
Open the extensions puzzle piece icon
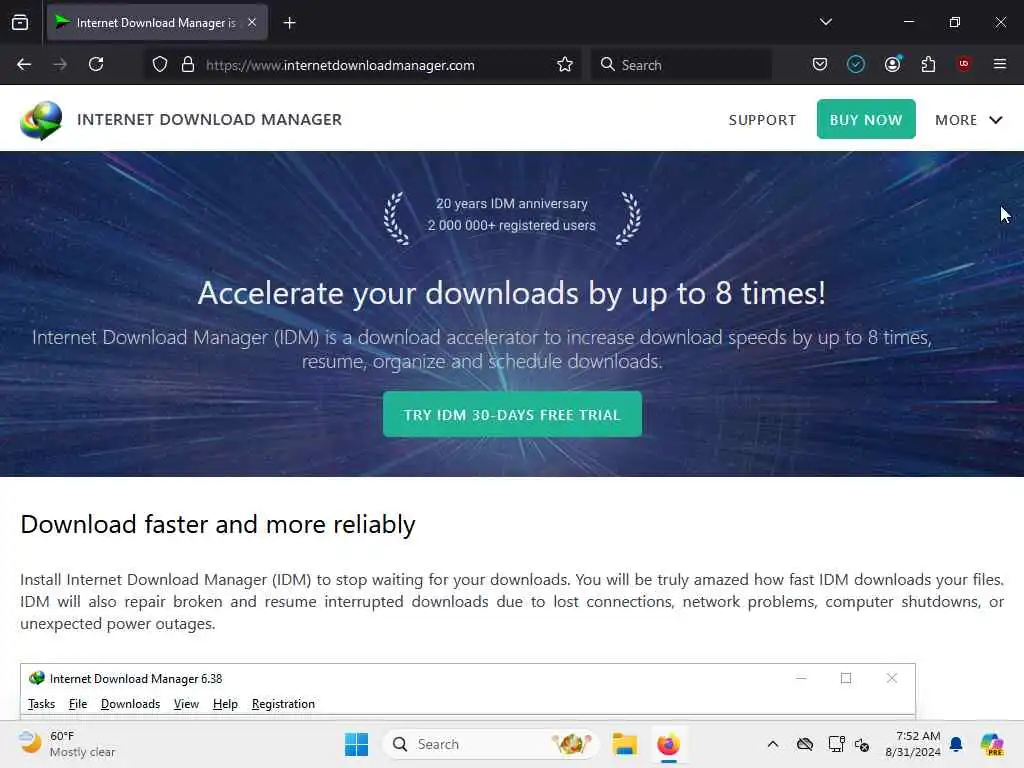coord(928,64)
